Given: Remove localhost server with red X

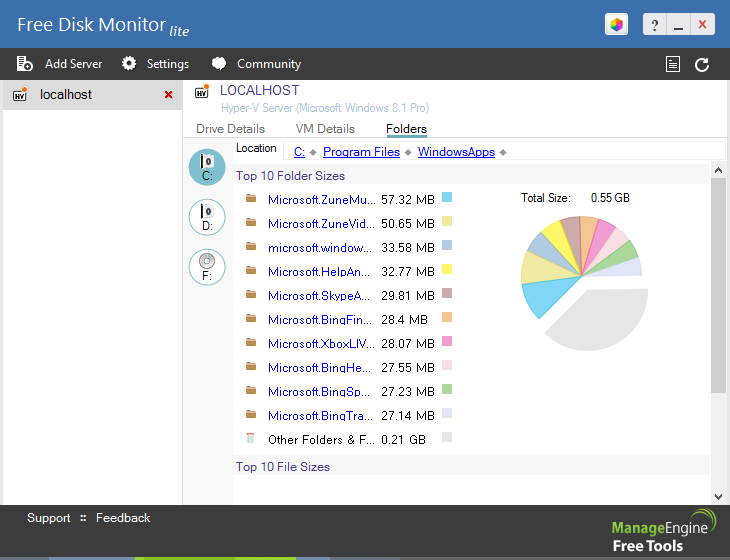Looking at the screenshot, I should (169, 95).
